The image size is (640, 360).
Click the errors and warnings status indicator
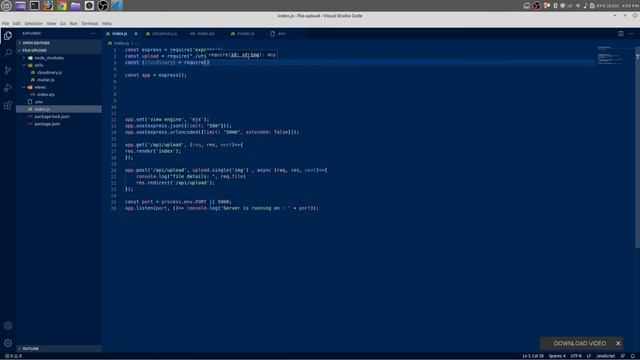13,356
